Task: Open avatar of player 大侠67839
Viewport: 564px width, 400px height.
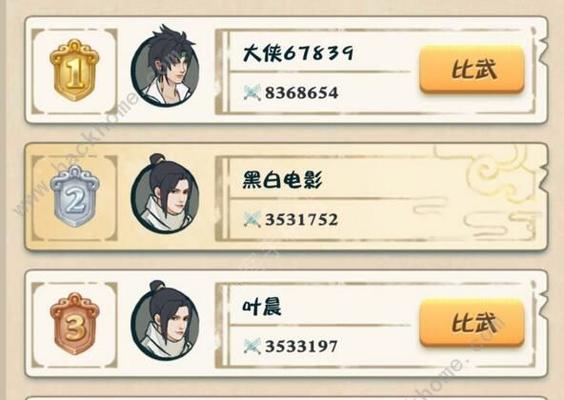Action: tap(165, 66)
